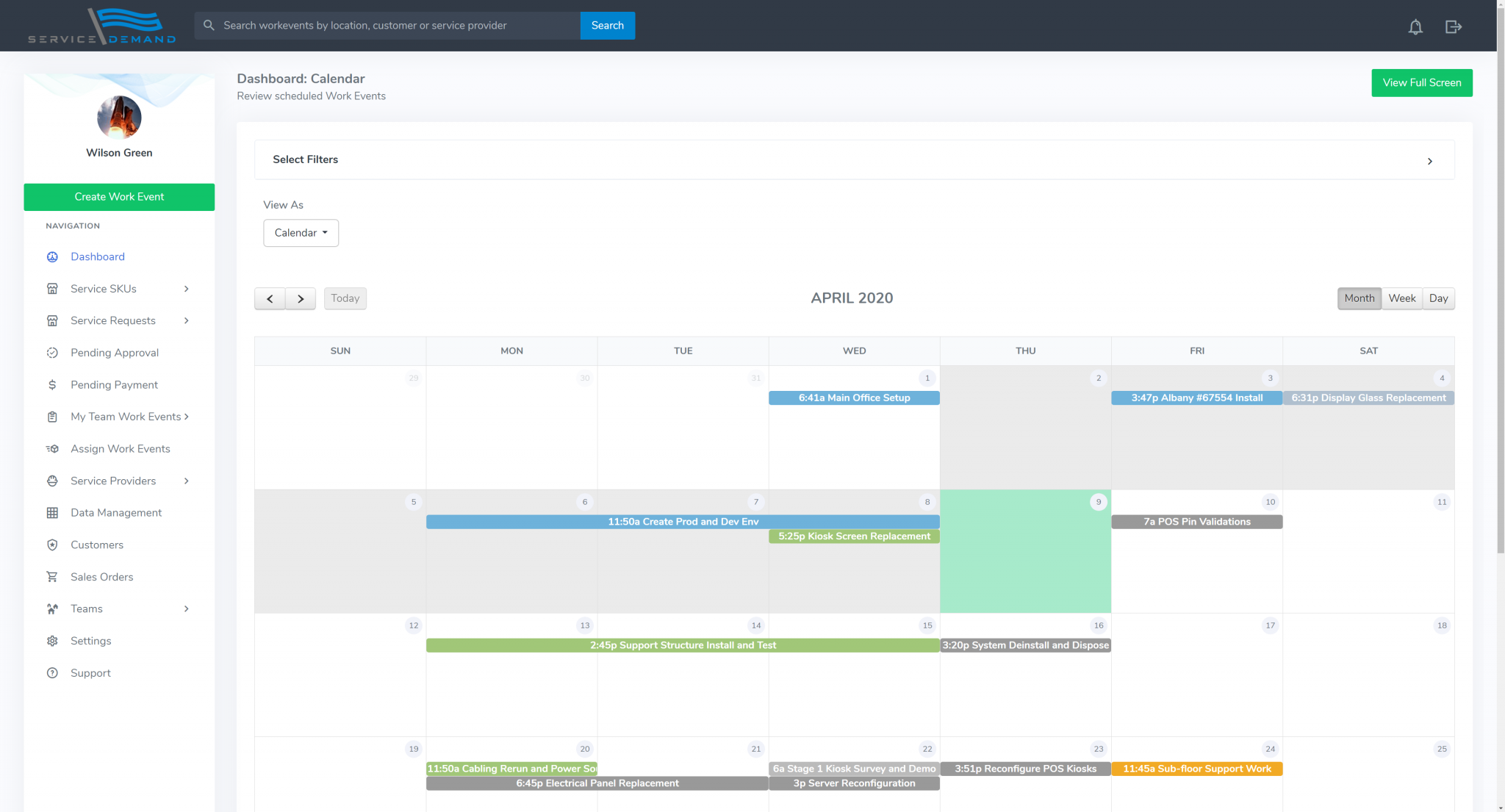Open the Calendar View As dropdown
This screenshot has width=1505, height=812.
pos(301,233)
